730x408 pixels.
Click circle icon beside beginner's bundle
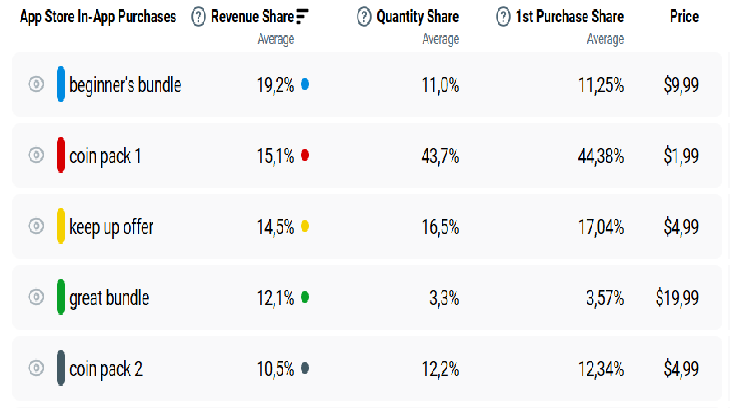[x=36, y=85]
